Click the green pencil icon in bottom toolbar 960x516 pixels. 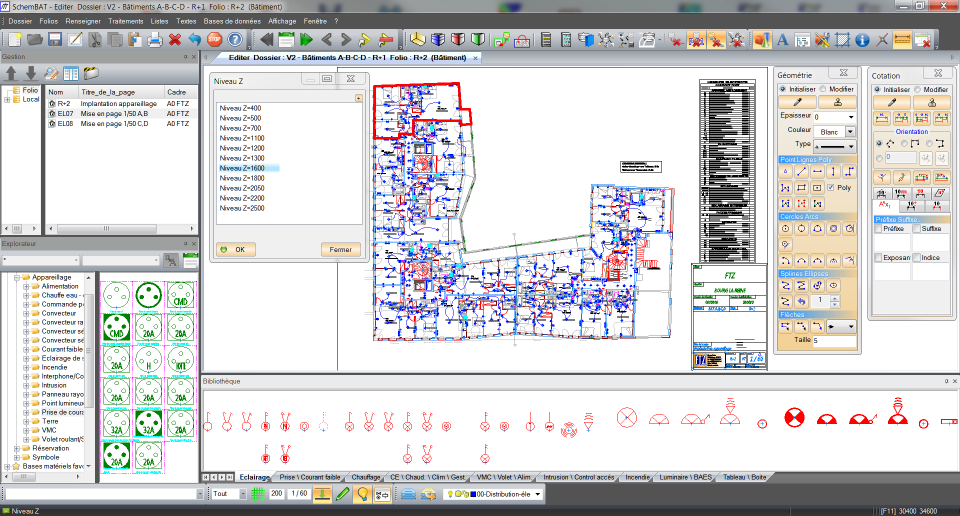[343, 494]
